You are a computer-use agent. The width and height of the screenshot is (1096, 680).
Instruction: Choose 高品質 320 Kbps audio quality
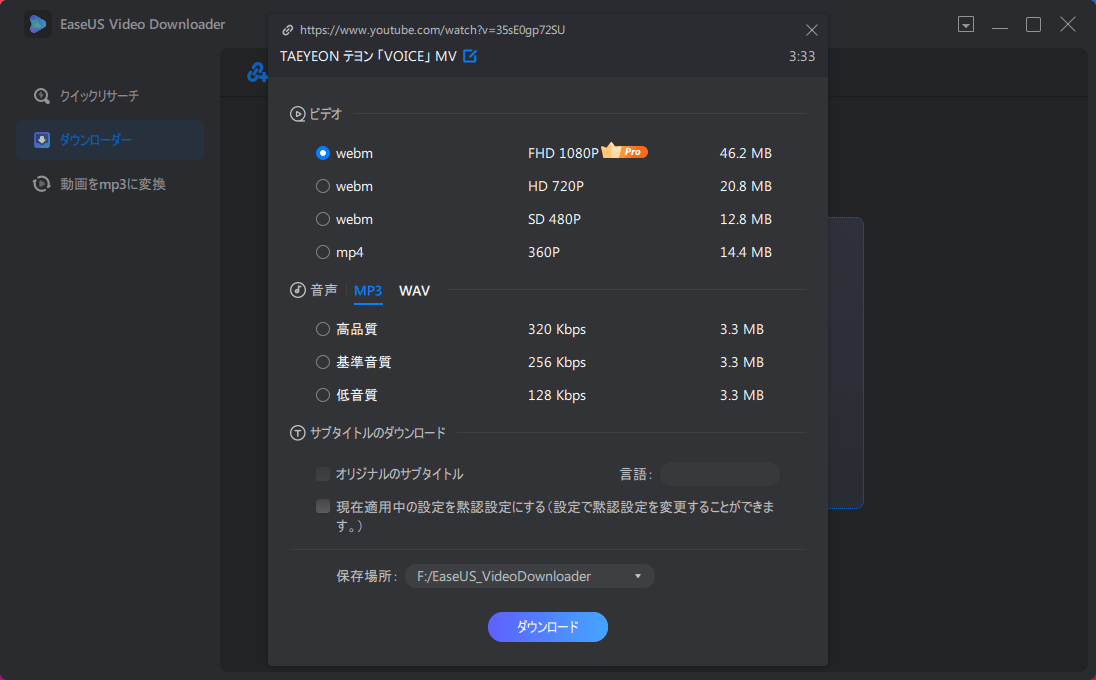click(x=322, y=329)
